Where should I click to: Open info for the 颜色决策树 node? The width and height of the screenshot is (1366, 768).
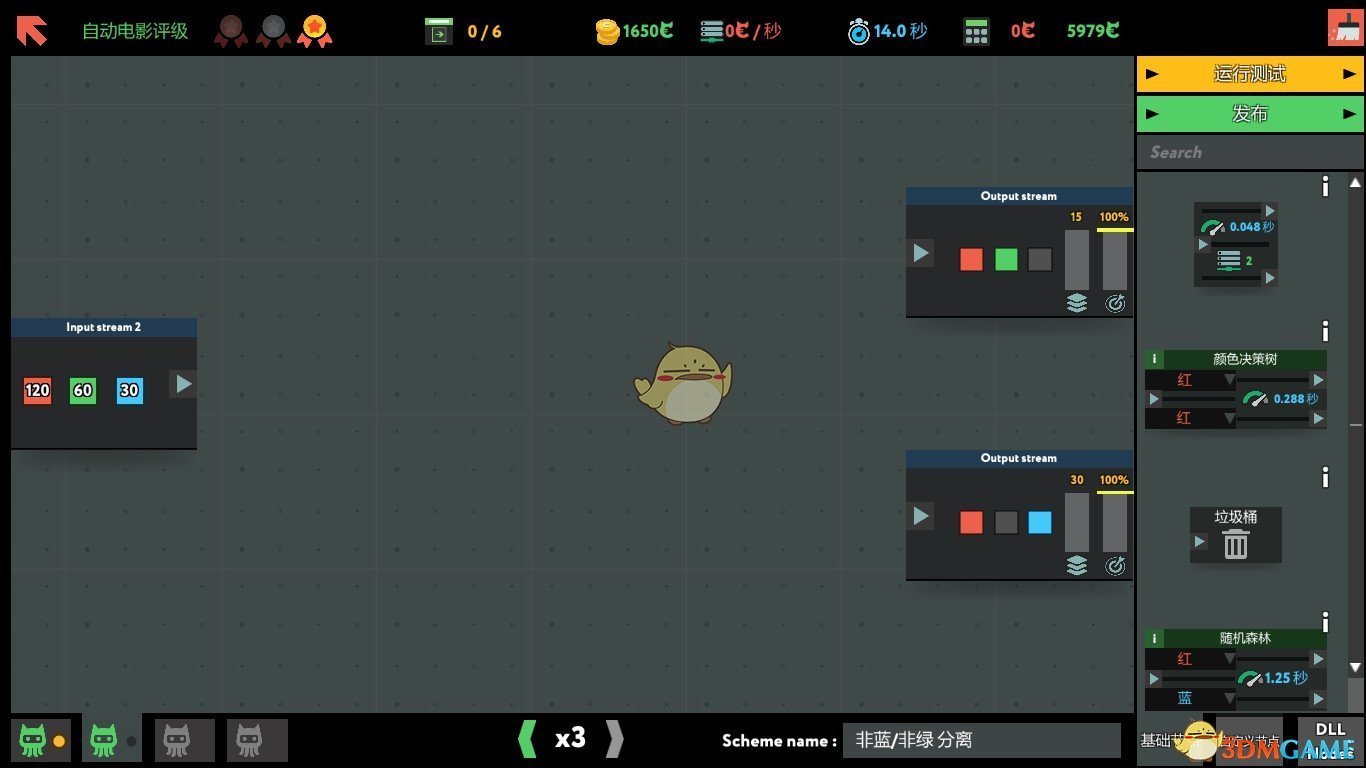pos(1325,331)
